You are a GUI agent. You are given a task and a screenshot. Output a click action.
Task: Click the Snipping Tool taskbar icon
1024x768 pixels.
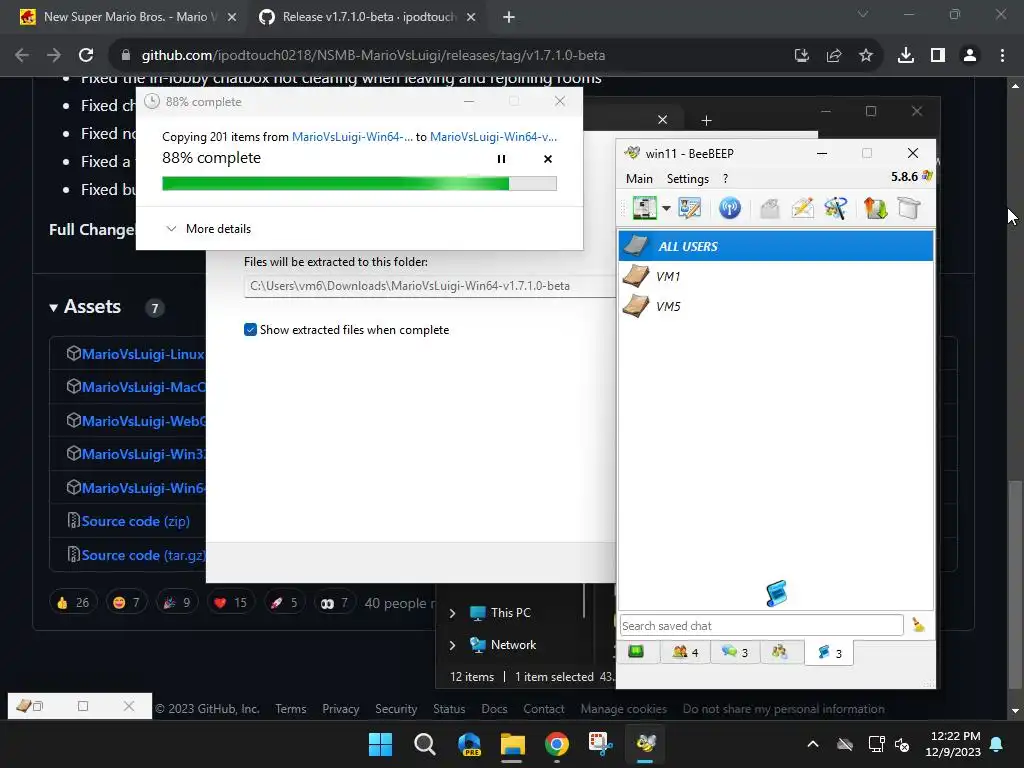coord(601,744)
